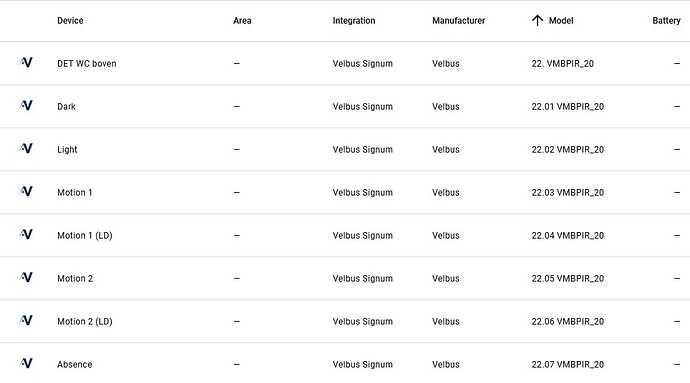Sort devices by Area column
Viewport: 690px width, 383px height.
242,21
